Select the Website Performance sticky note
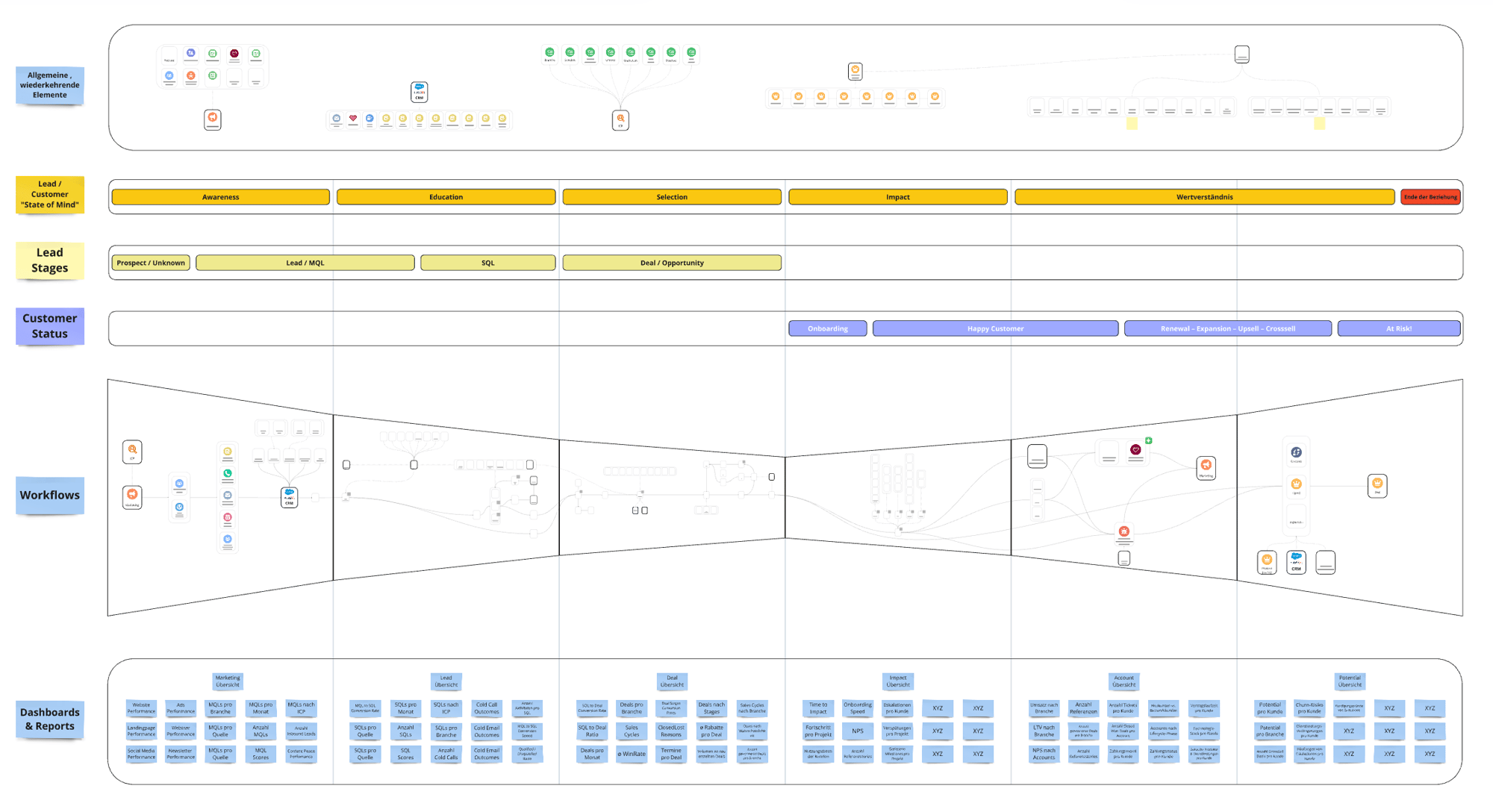This screenshot has height=812, width=1493. coord(141,708)
